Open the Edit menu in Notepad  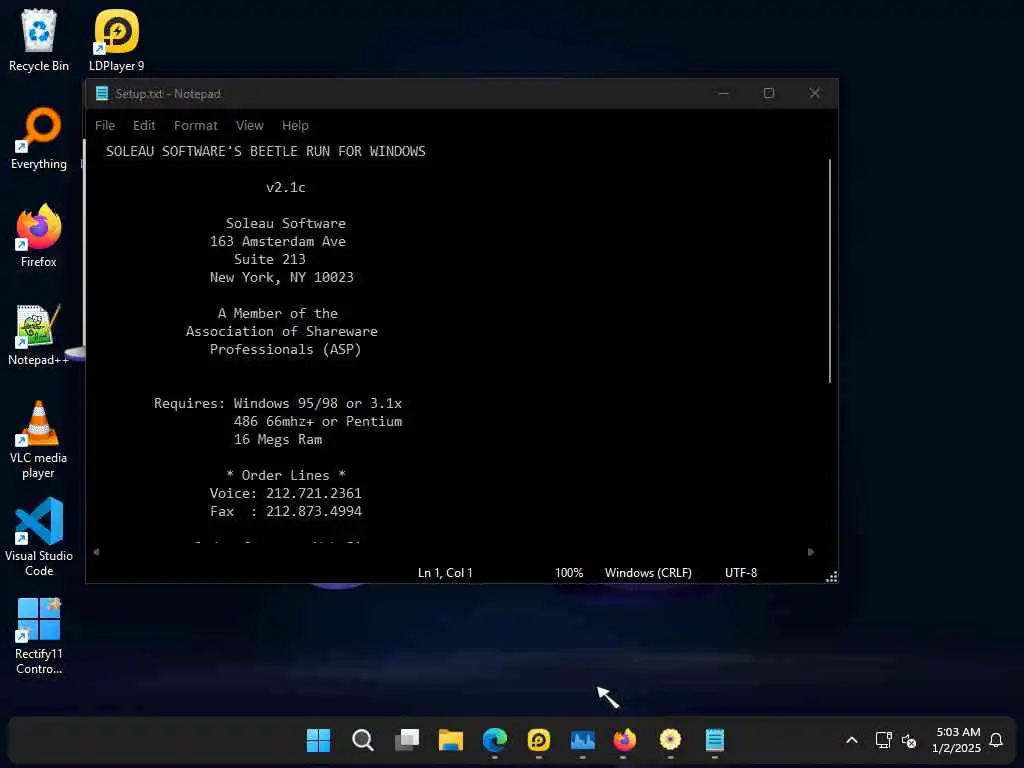[144, 125]
